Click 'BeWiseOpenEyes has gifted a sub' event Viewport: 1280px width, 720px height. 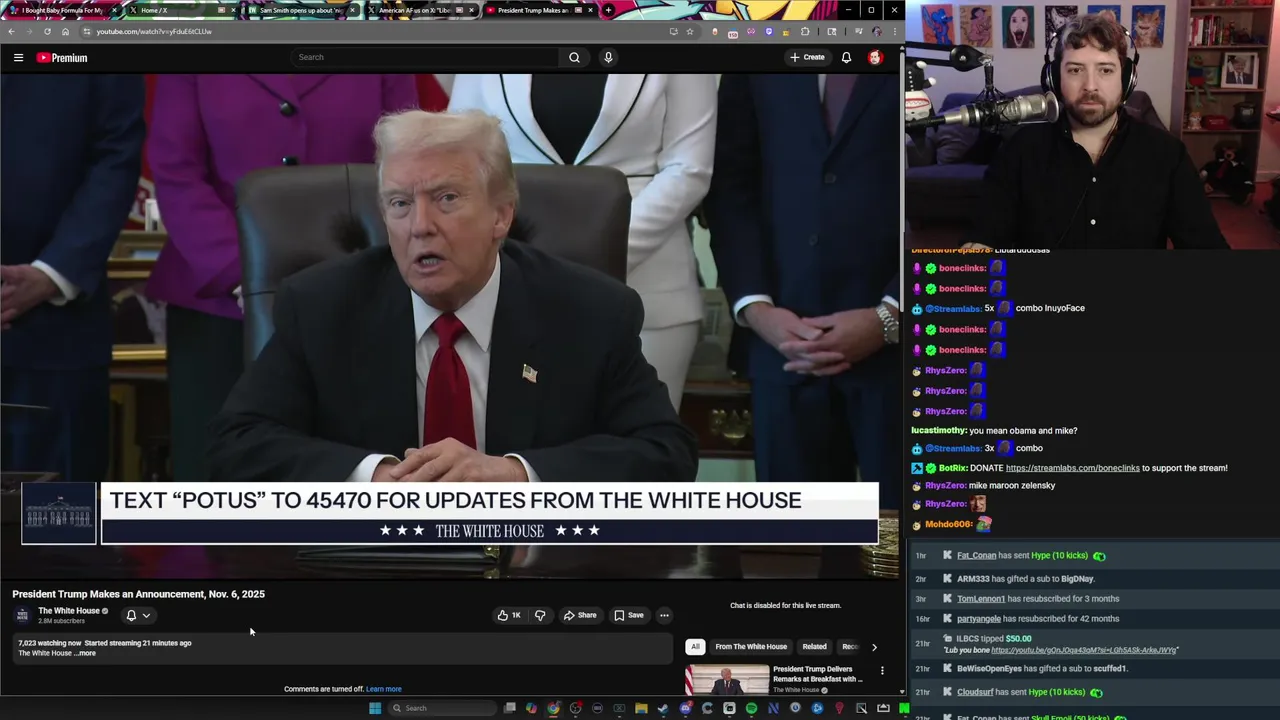coord(1042,669)
